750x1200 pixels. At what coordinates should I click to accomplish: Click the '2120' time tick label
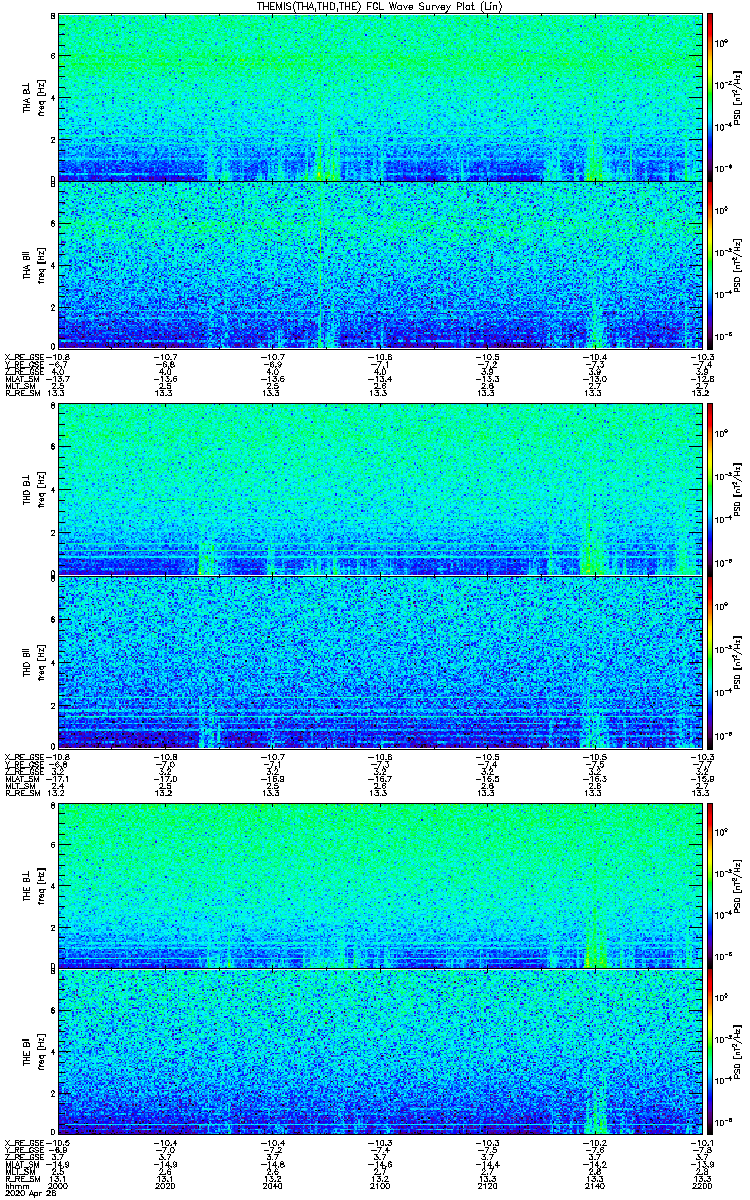tap(486, 1185)
